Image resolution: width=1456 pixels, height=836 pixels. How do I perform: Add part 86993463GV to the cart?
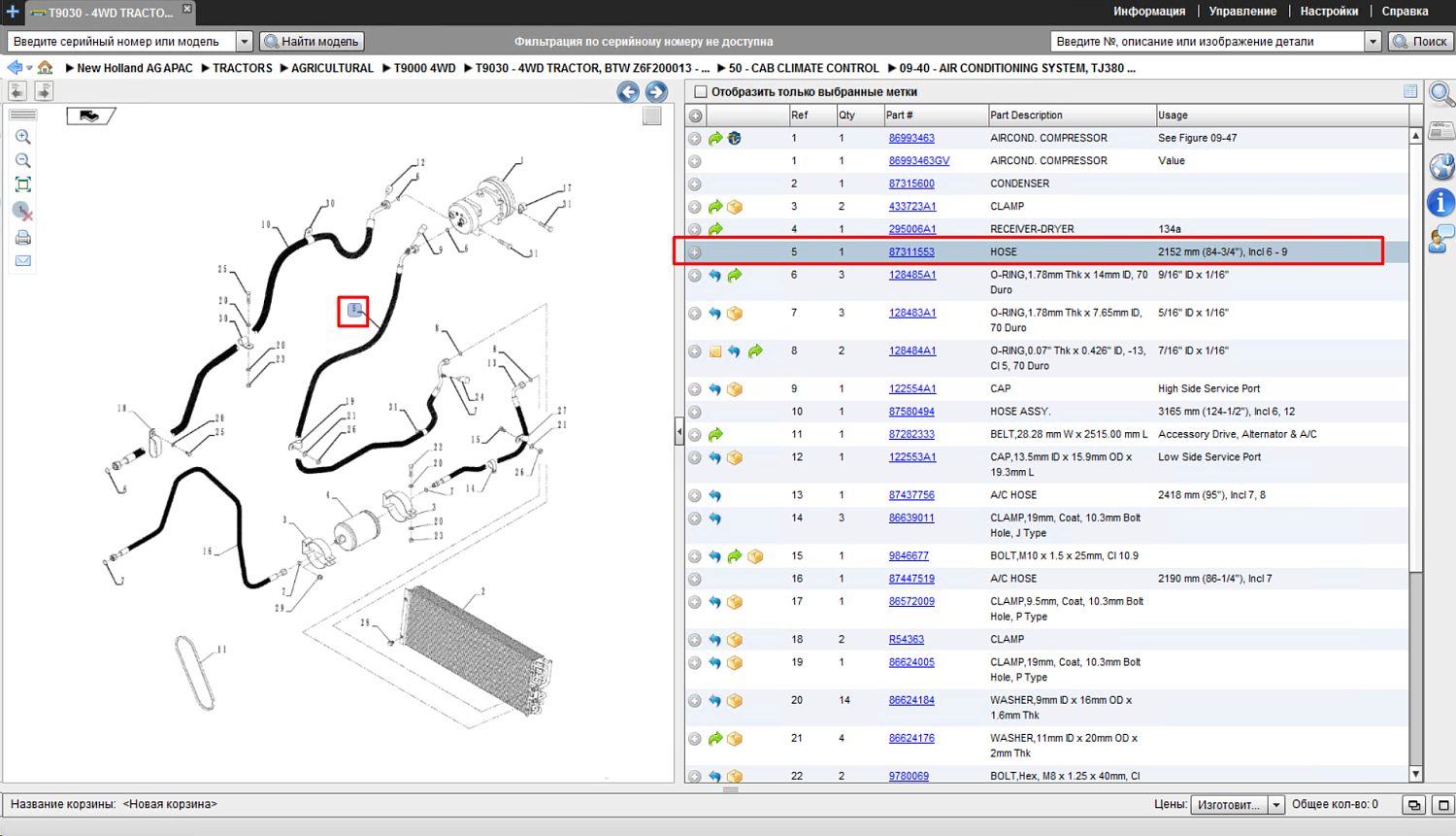[x=695, y=161]
